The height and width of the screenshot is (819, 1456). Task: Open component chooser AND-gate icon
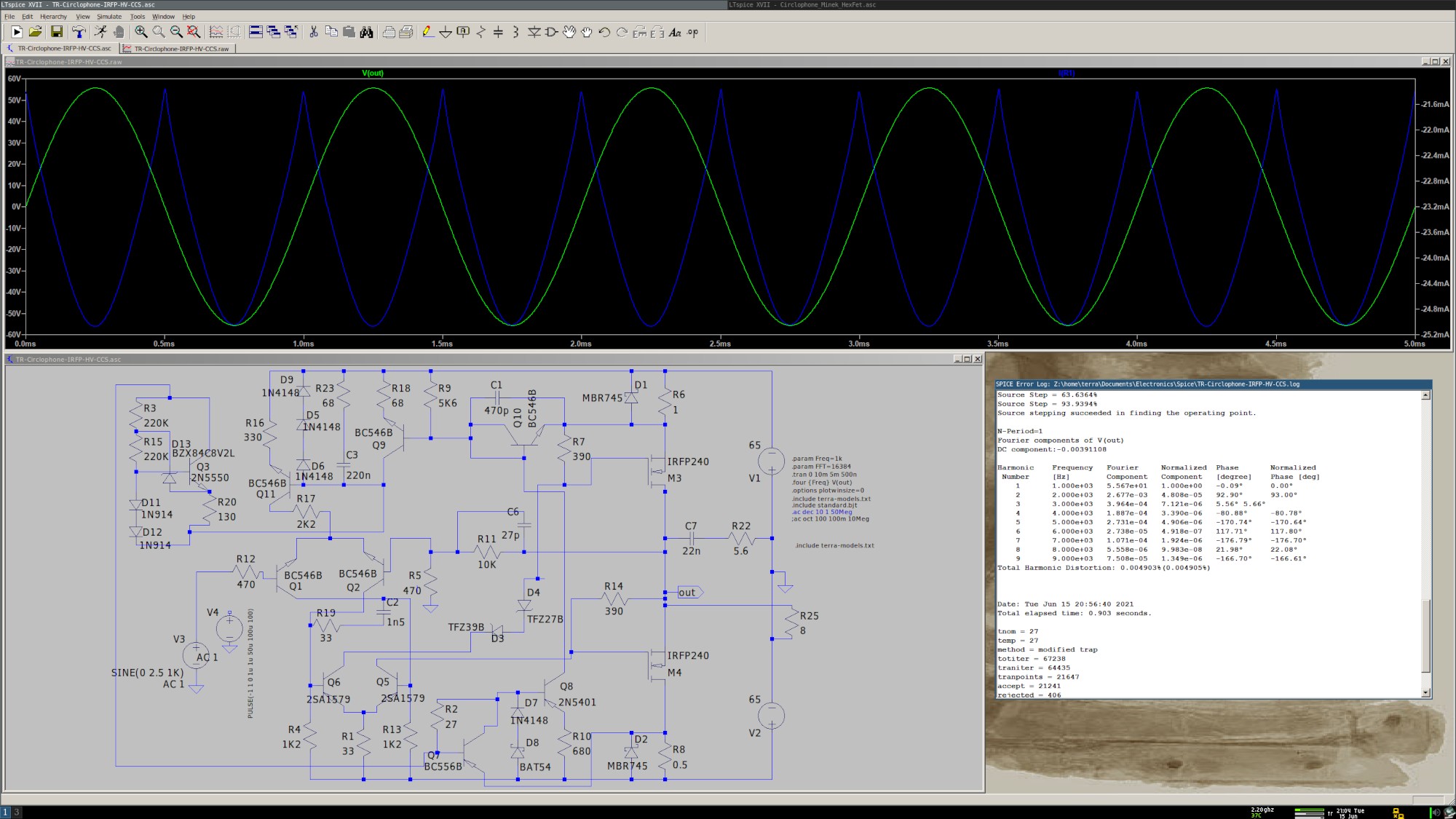[551, 32]
